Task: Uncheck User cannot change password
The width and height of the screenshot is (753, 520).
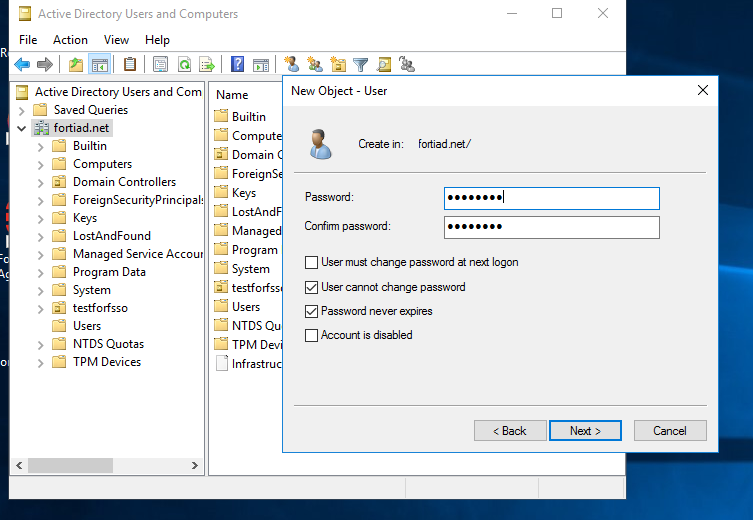Action: pos(312,287)
